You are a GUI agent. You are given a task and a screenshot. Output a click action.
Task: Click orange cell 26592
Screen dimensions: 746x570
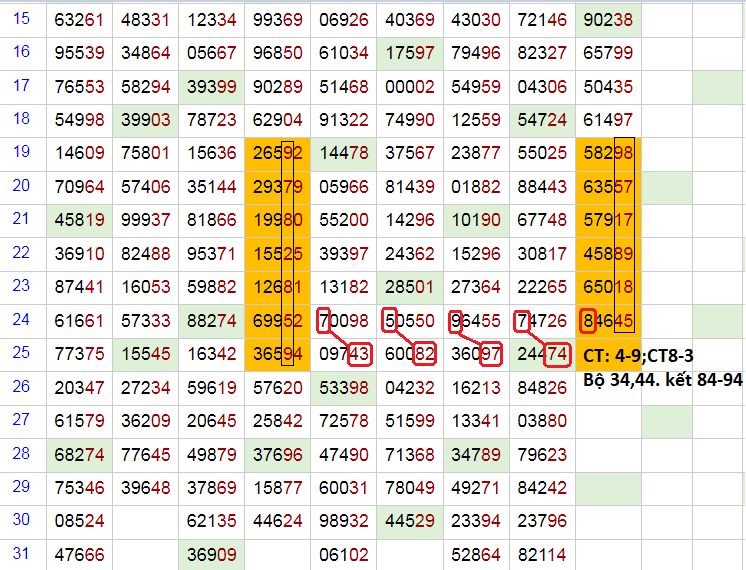pyautogui.click(x=277, y=154)
